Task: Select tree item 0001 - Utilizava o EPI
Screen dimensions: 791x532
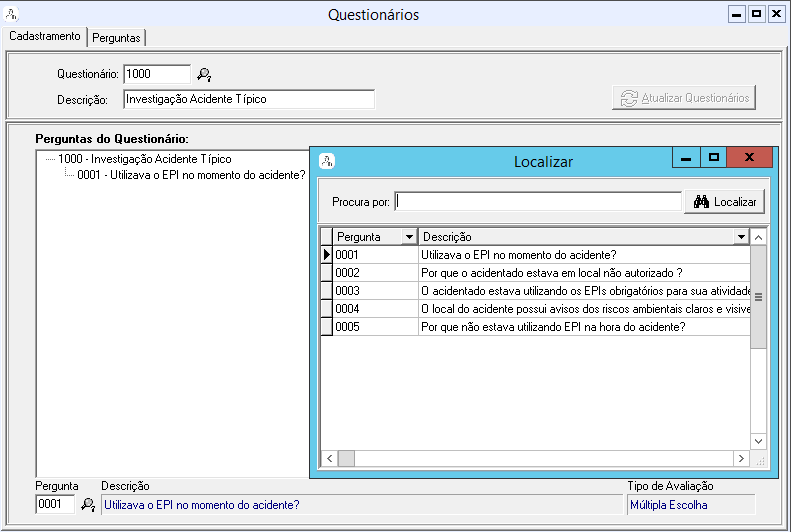Action: (x=191, y=175)
